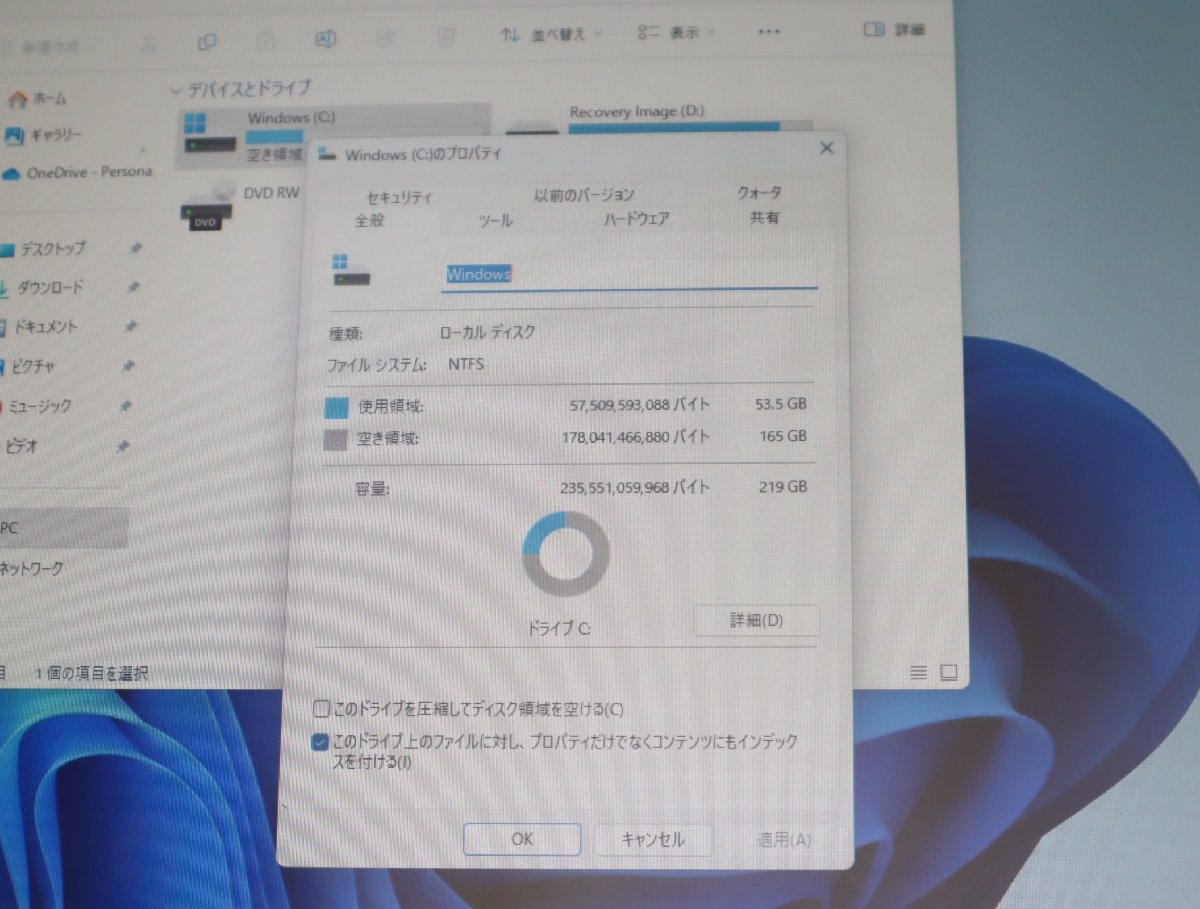
Task: Click the drive icon beside the name field
Action: click(351, 270)
